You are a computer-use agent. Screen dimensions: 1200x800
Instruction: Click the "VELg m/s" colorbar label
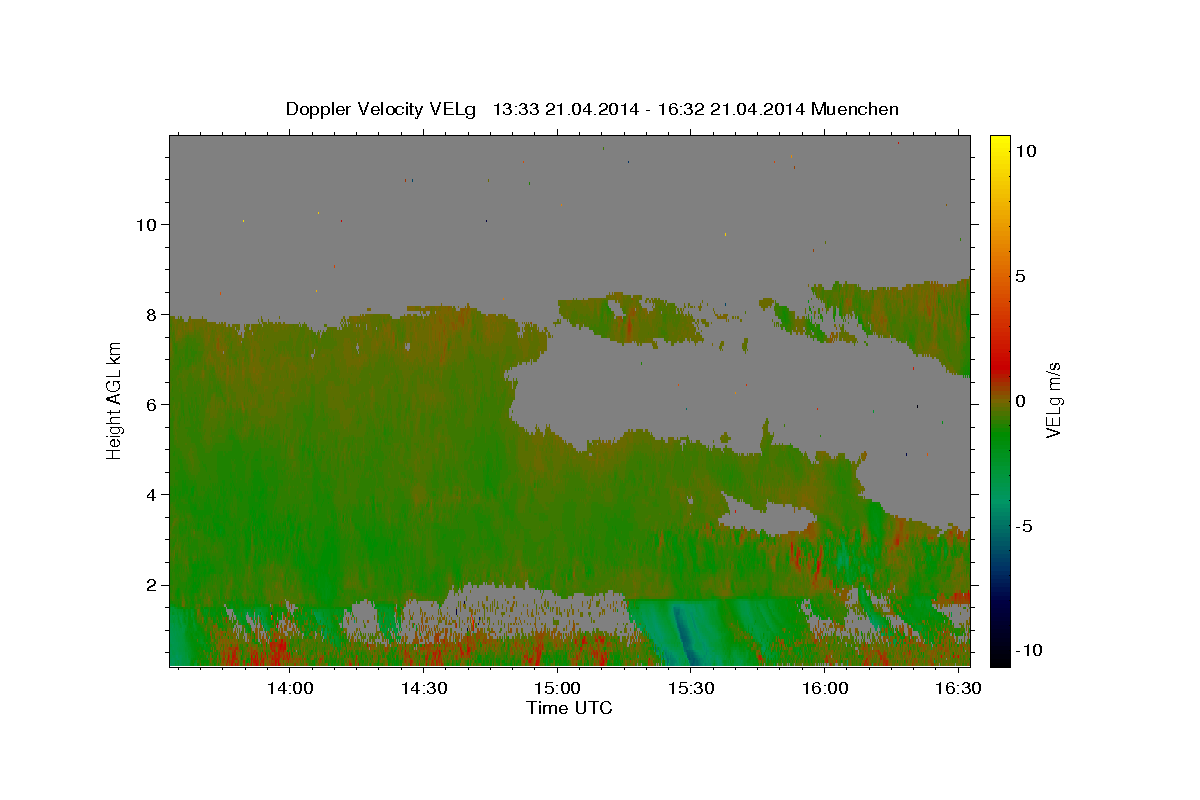click(x=1054, y=400)
